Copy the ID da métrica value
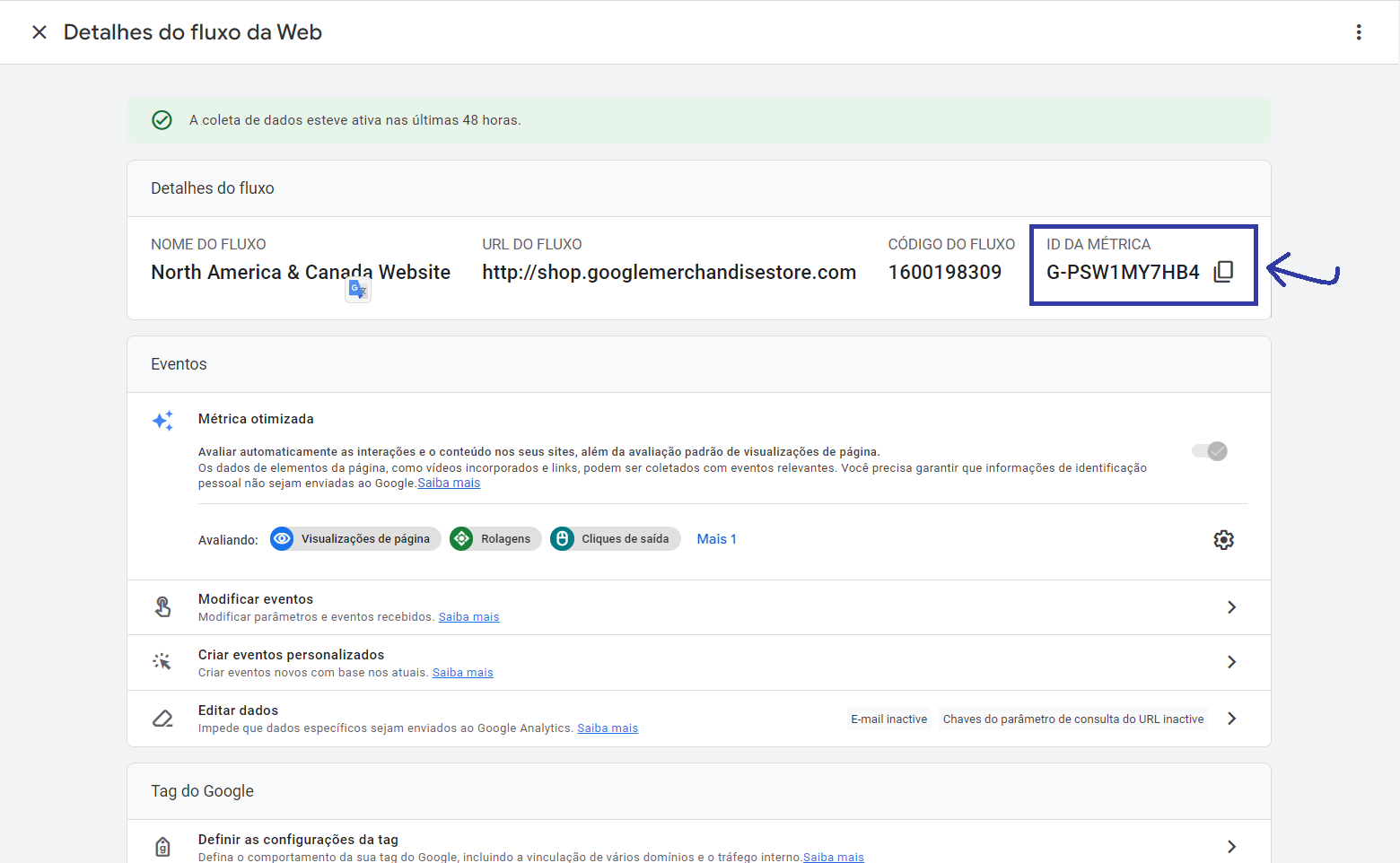The height and width of the screenshot is (863, 1400). point(1223,272)
